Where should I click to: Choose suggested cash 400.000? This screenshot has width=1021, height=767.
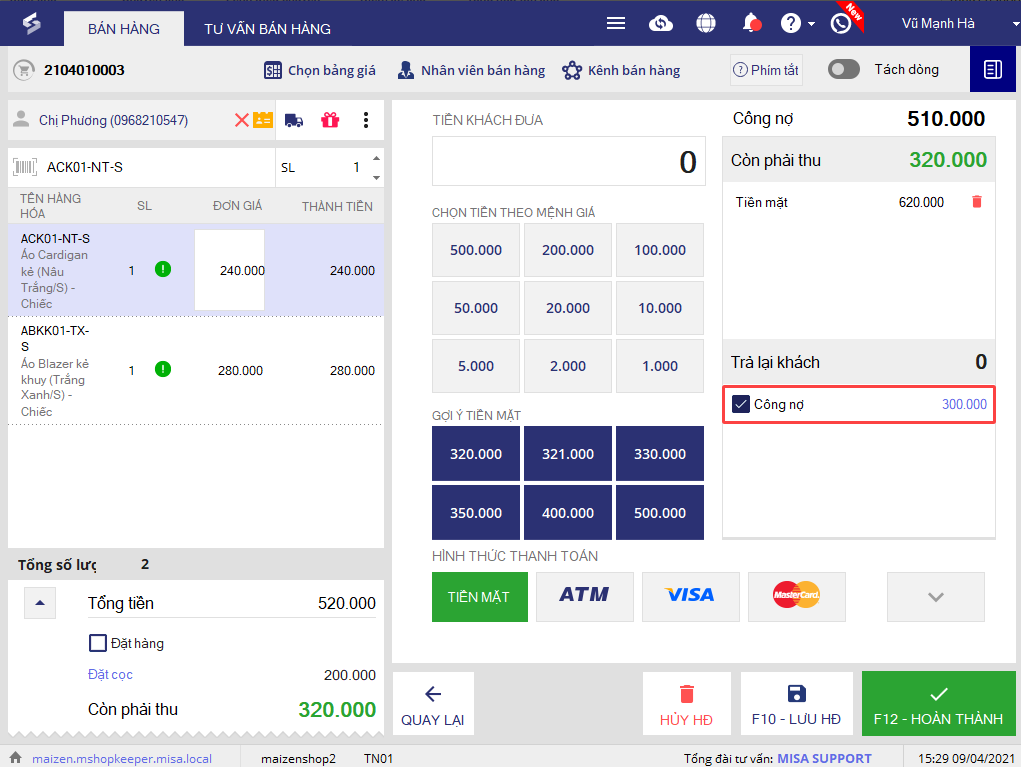coord(568,512)
